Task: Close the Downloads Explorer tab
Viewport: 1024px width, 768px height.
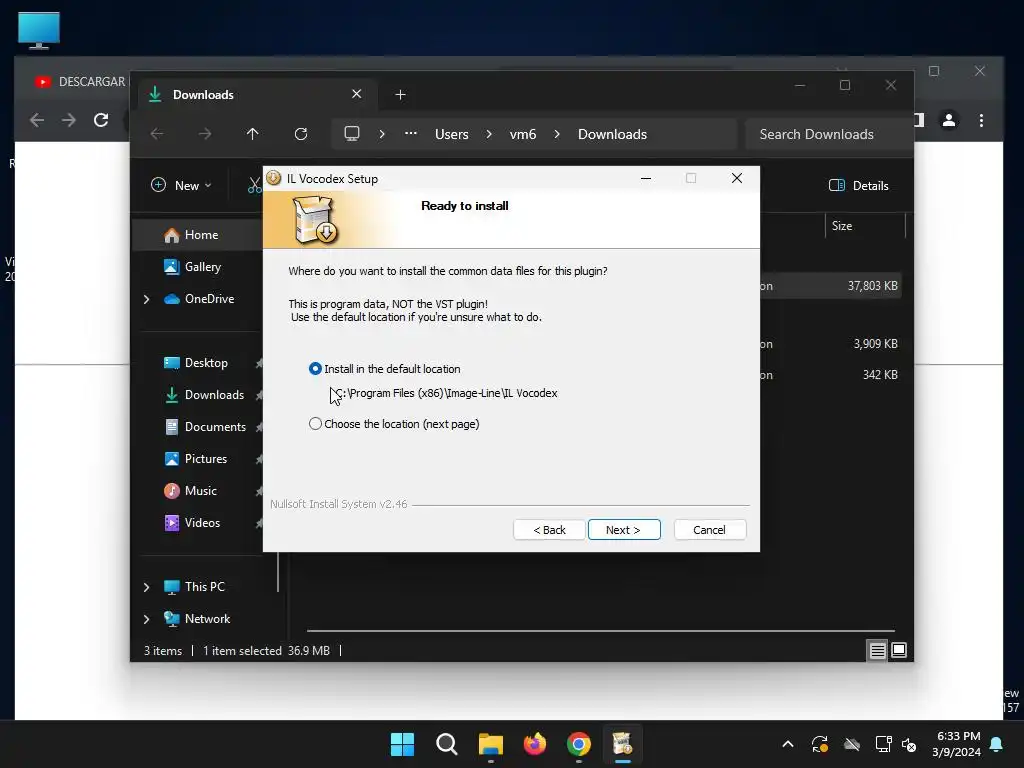Action: 357,94
